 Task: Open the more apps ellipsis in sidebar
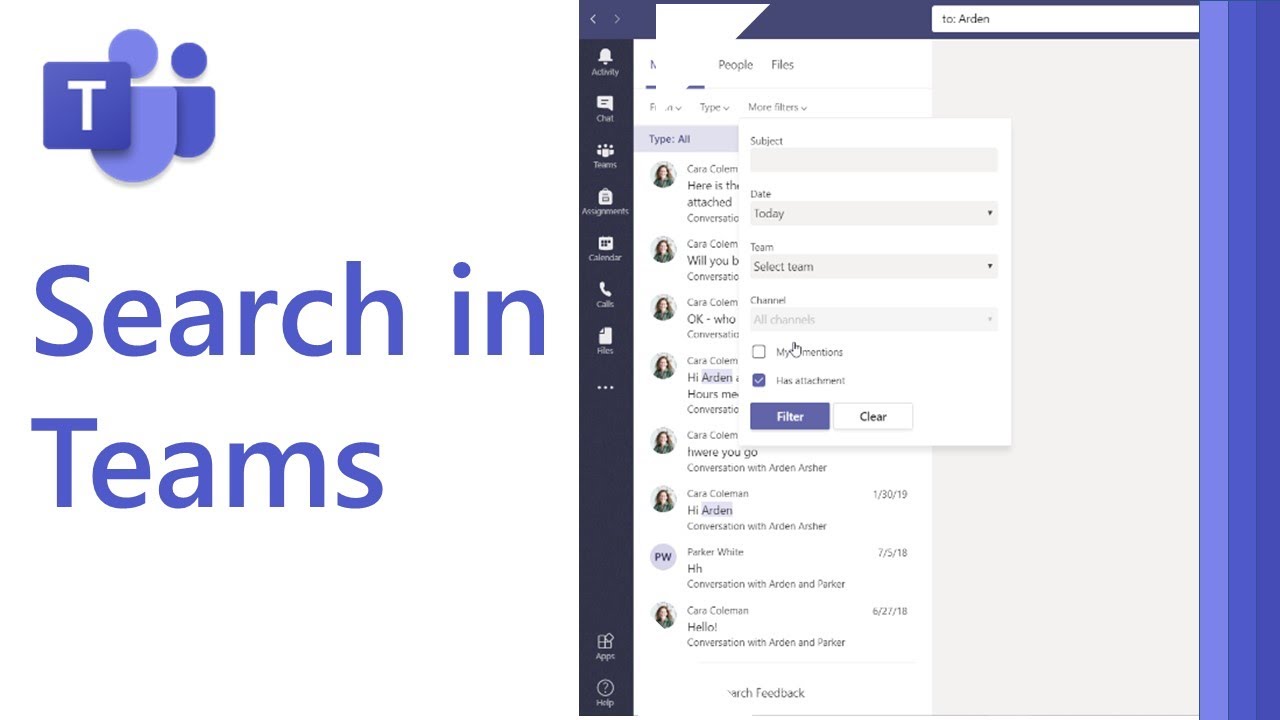coord(605,387)
